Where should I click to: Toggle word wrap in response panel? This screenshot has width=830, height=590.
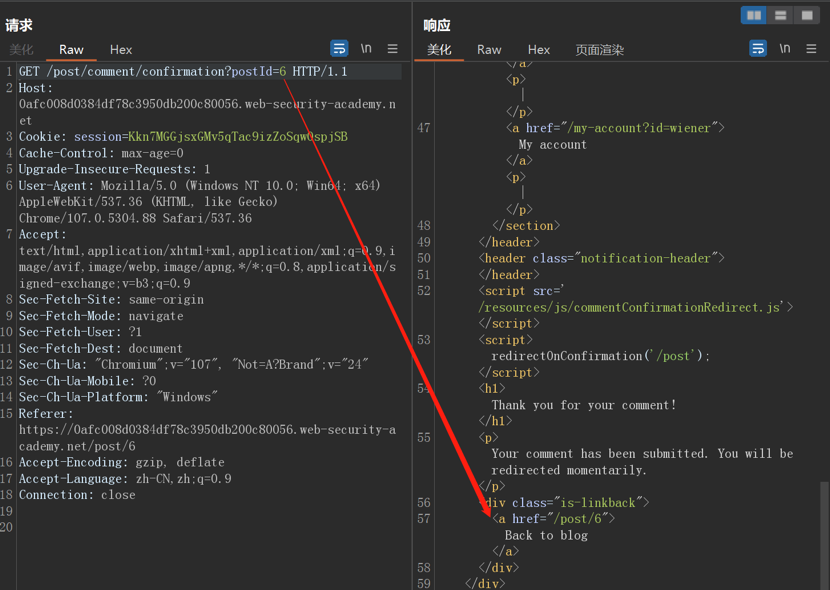(x=758, y=49)
